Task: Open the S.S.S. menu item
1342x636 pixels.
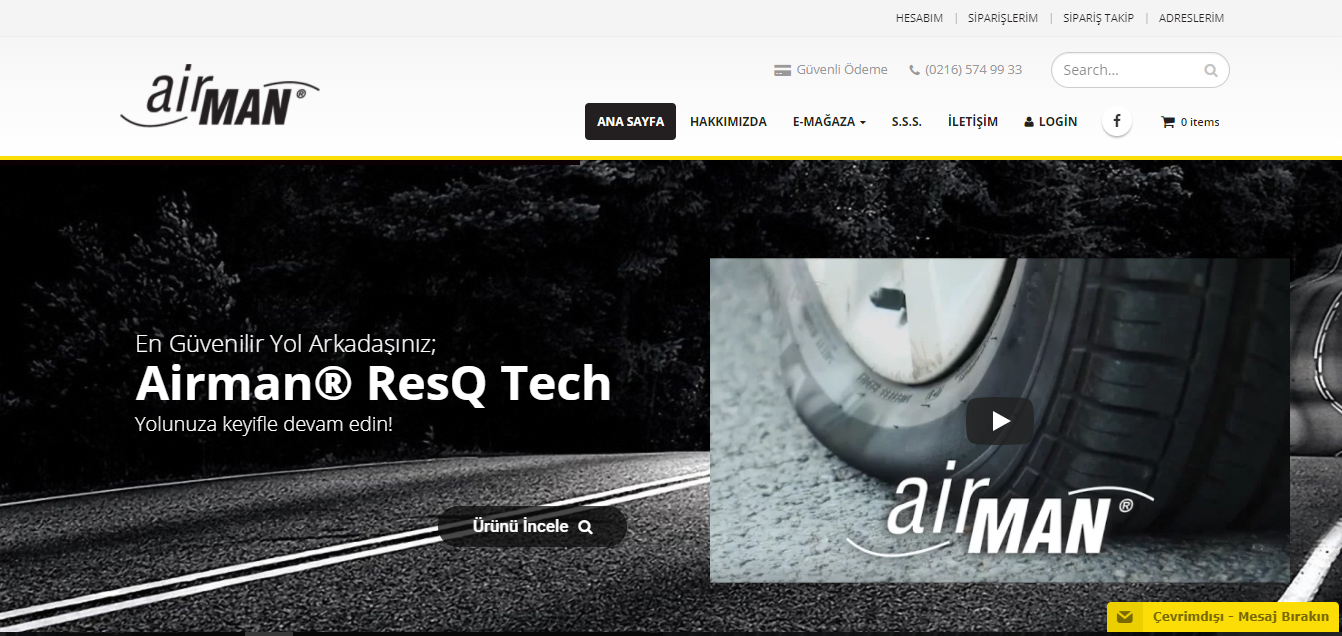Action: [x=906, y=122]
